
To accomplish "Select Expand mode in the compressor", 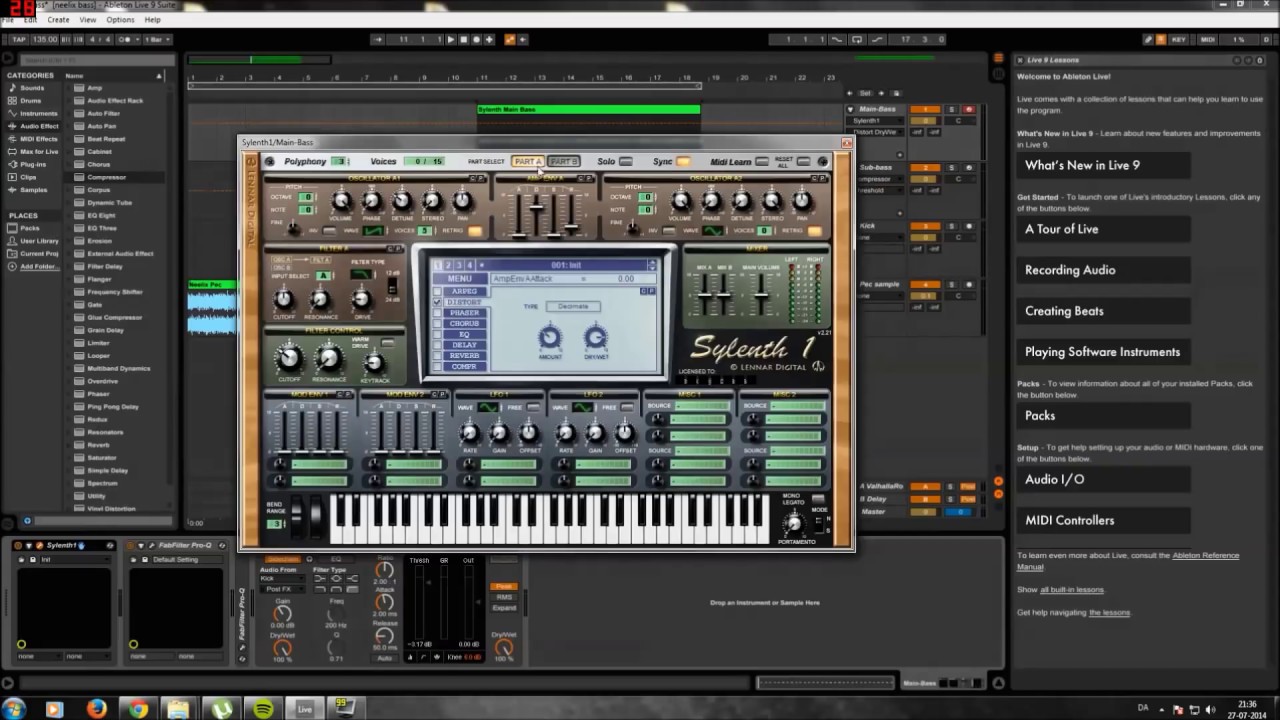I will 504,608.
